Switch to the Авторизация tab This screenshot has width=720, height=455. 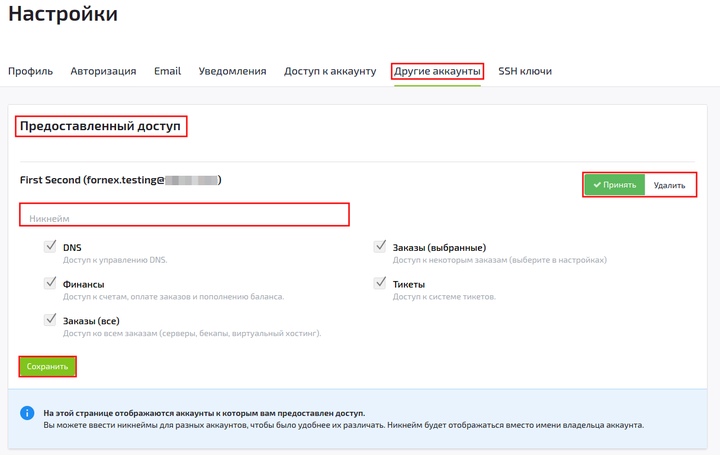click(103, 71)
